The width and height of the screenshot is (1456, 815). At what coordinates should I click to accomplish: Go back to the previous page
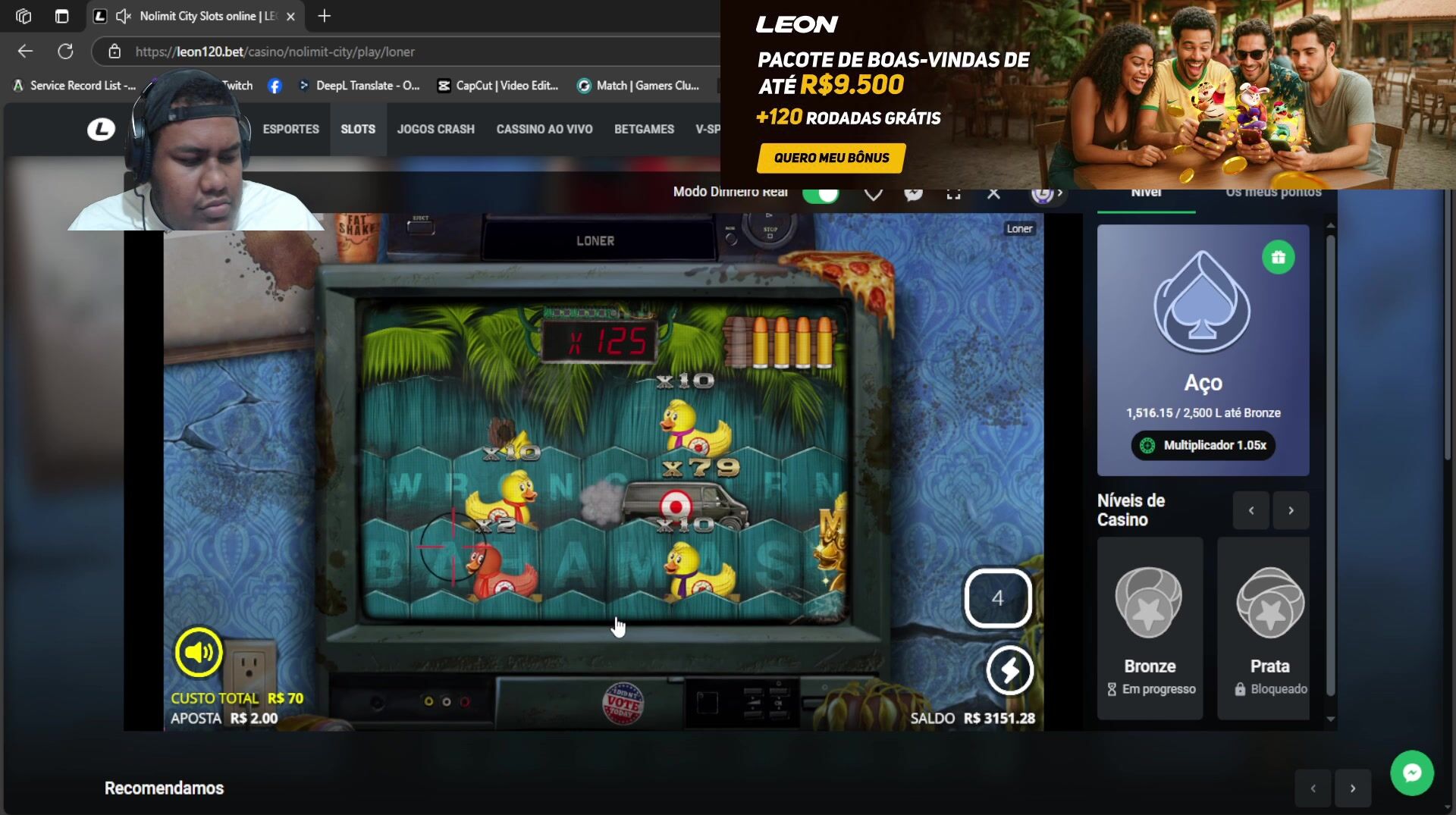click(25, 52)
